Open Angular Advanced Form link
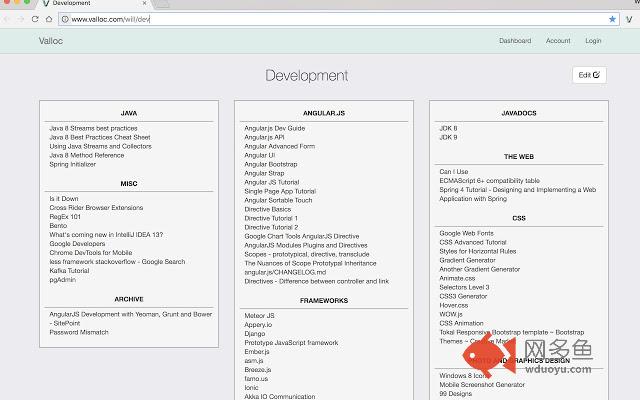This screenshot has width=640, height=400. click(280, 146)
